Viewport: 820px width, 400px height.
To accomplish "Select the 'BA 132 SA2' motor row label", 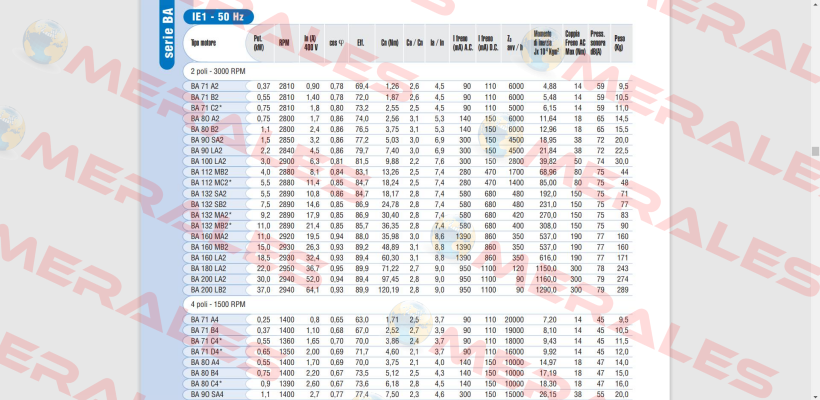I will 208,193.
